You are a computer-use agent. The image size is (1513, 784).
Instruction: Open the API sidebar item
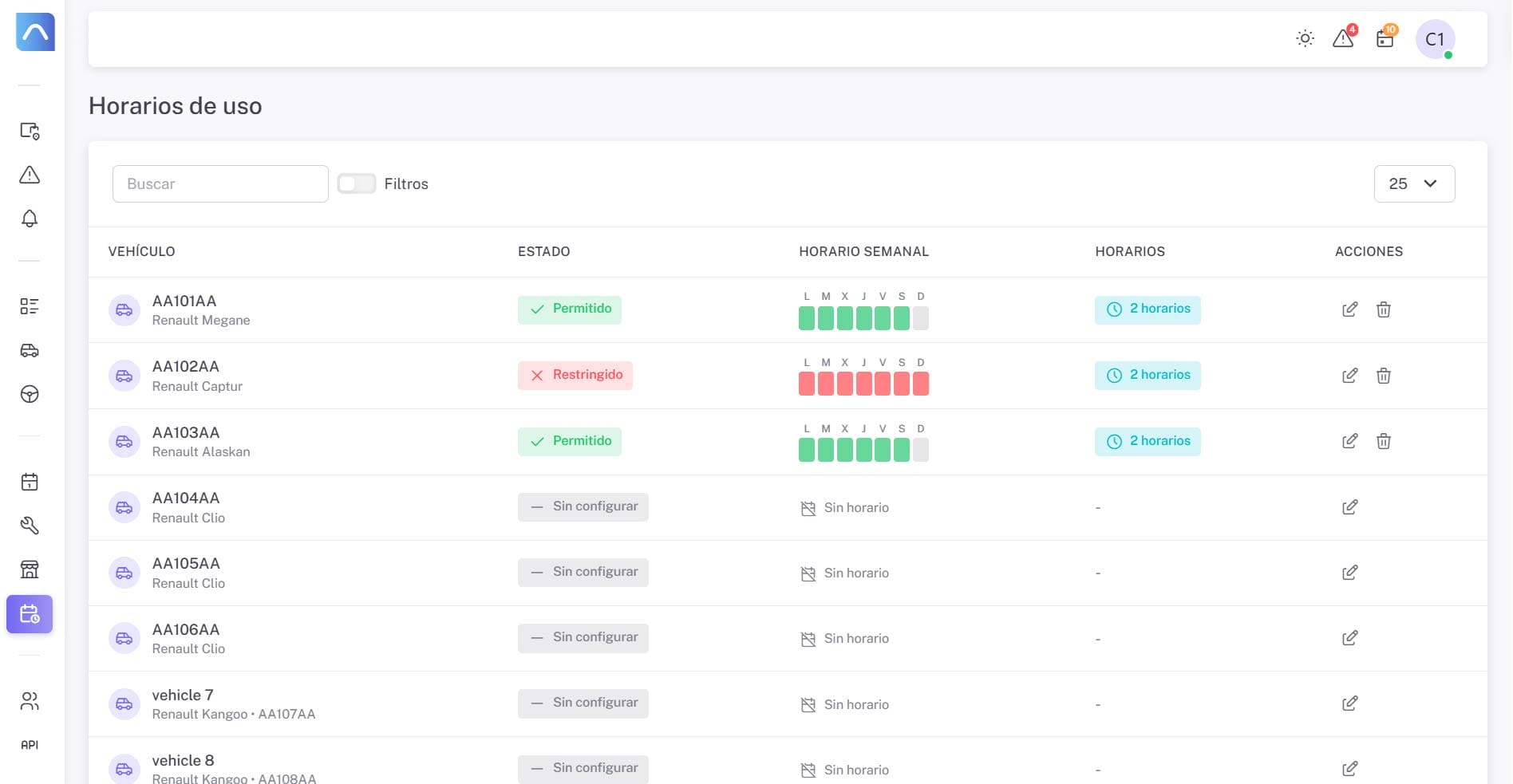(x=30, y=745)
